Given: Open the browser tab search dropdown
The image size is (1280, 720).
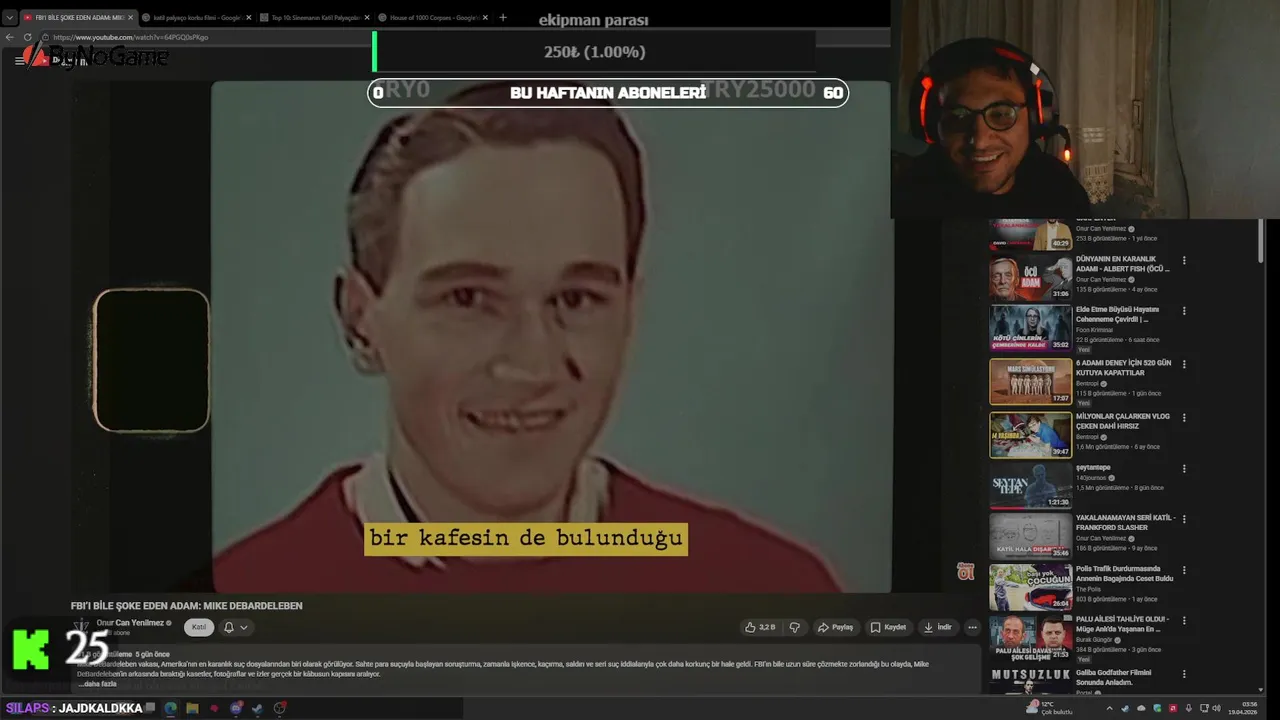Looking at the screenshot, I should coord(10,17).
